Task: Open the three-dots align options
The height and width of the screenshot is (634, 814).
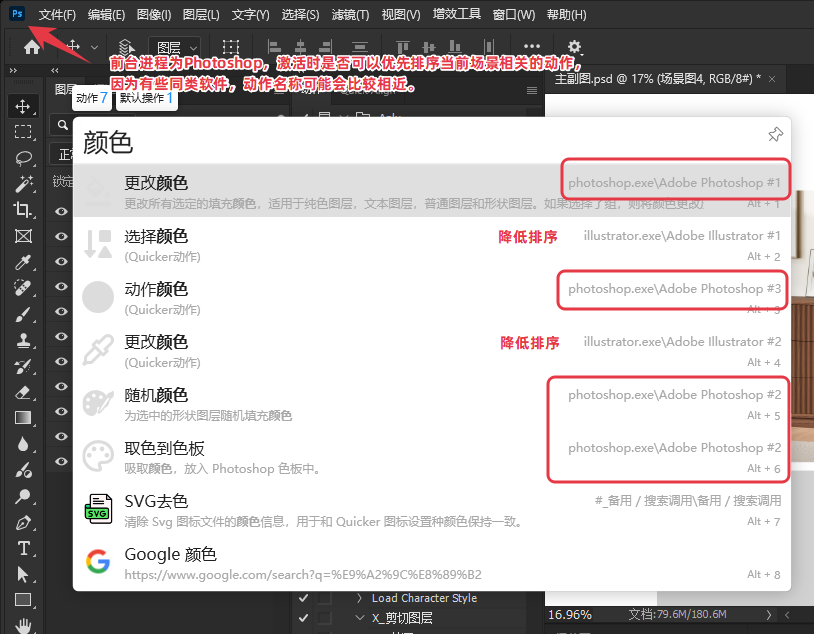Action: (x=532, y=46)
